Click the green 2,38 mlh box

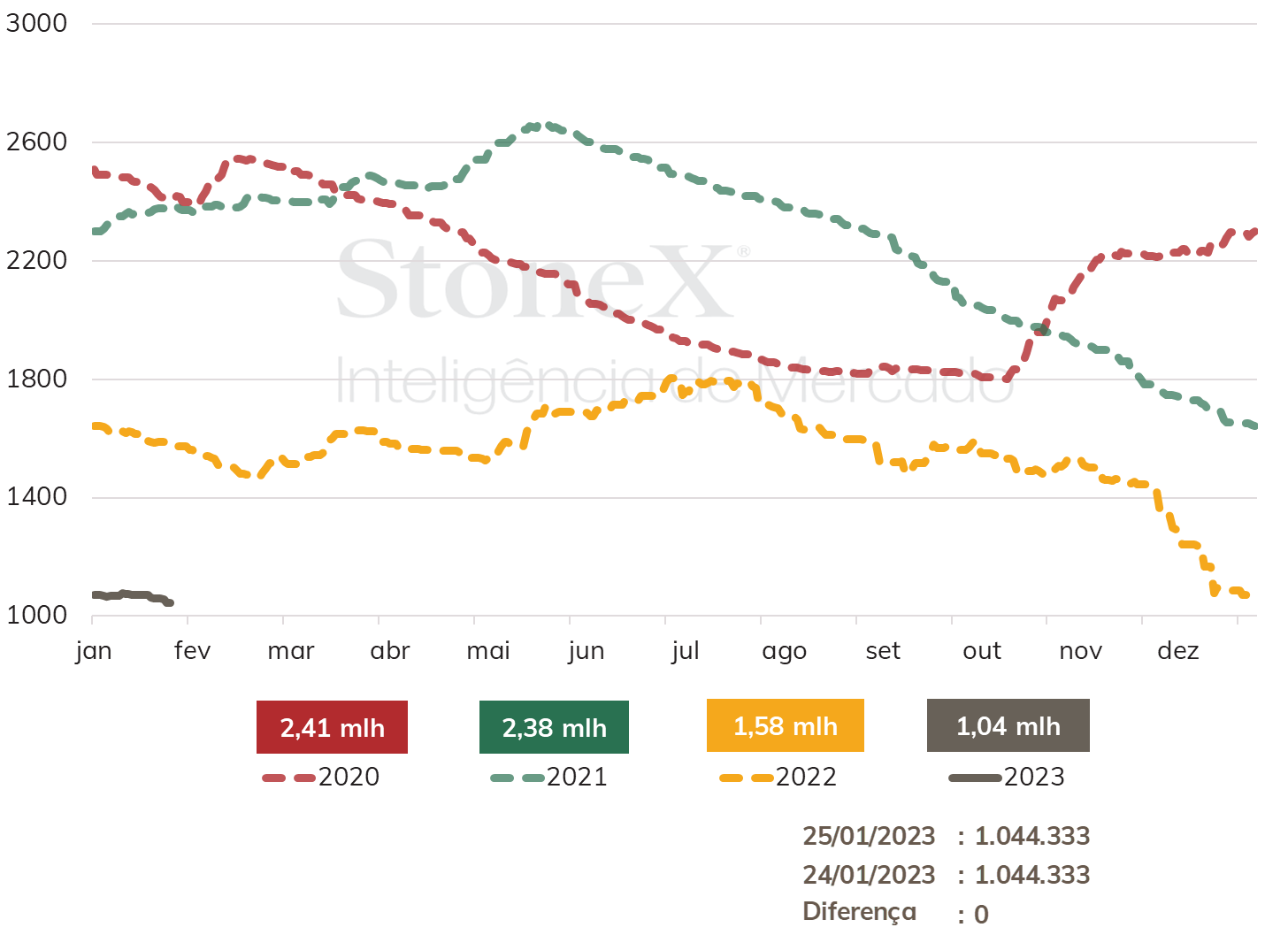tap(554, 727)
